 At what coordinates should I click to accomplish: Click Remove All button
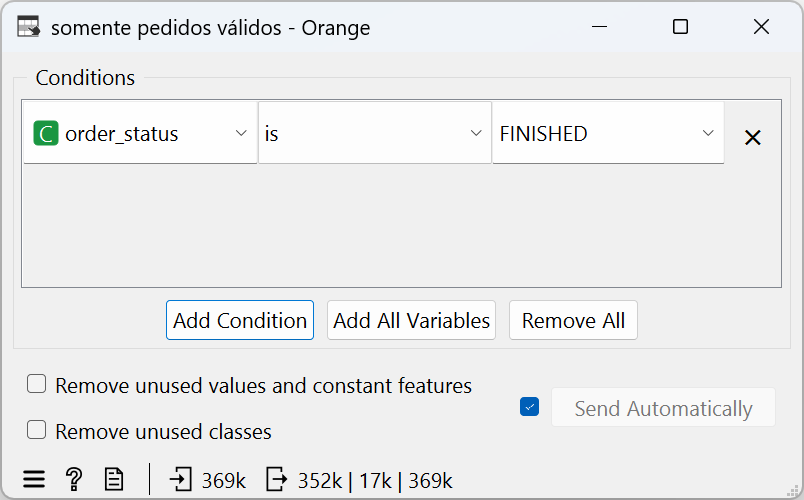573,320
